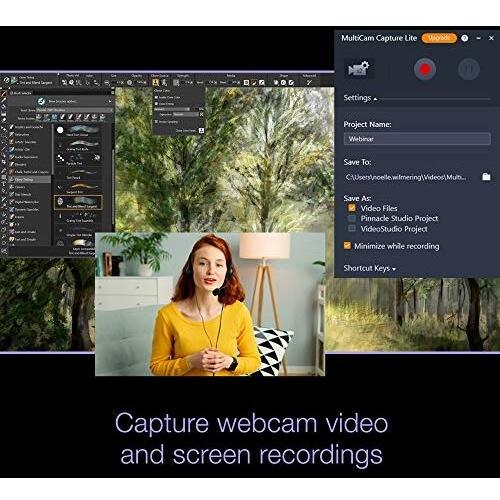This screenshot has height=500, width=500.
Task: Browse save folder with folder icon
Action: [486, 177]
